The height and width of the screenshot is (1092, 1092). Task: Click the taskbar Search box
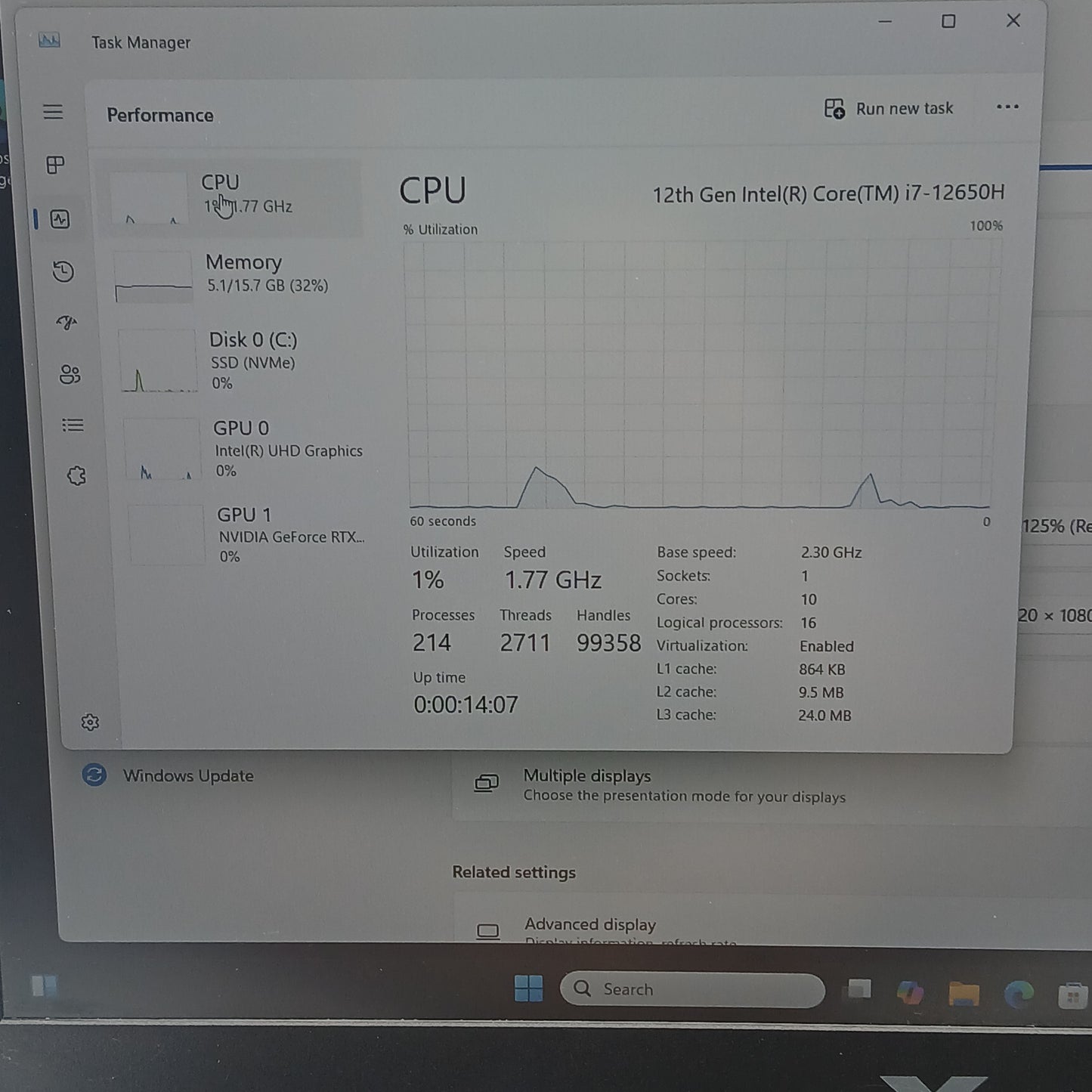(x=692, y=989)
